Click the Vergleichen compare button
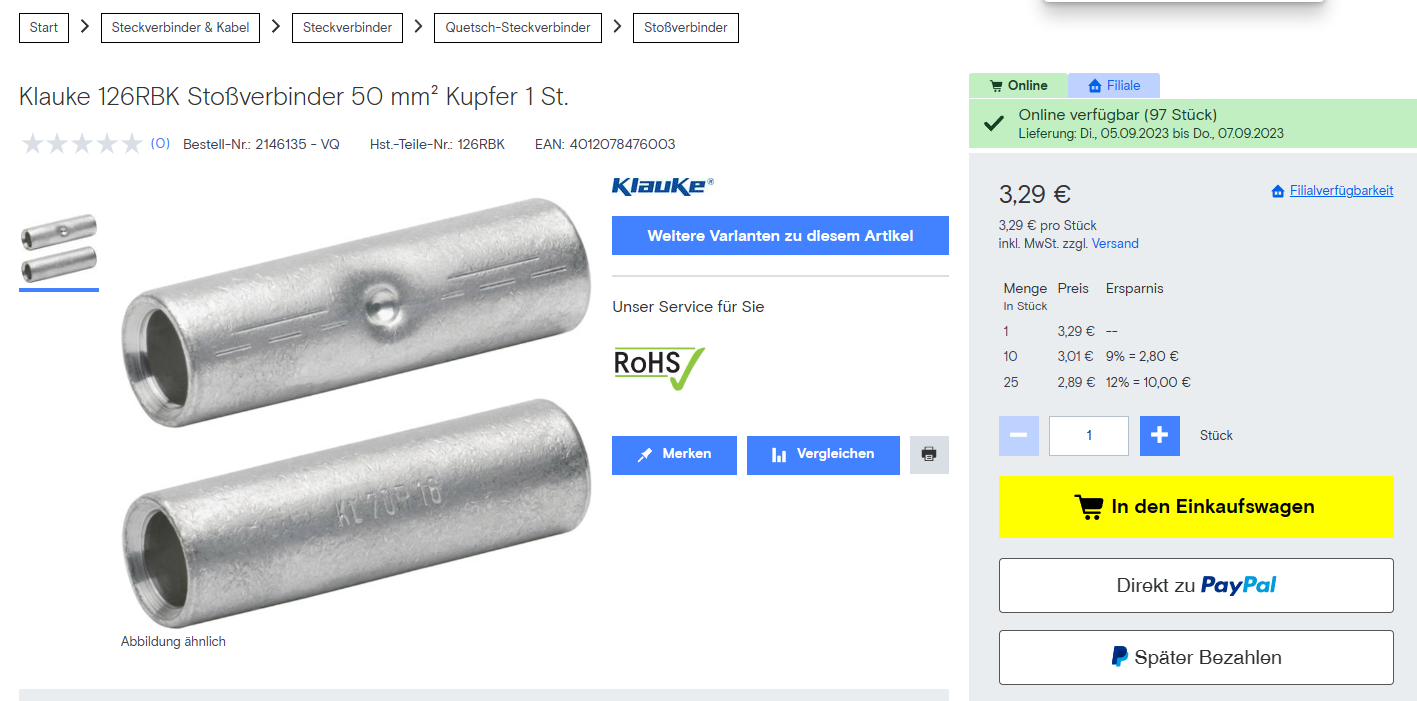The width and height of the screenshot is (1417, 701). pyautogui.click(x=823, y=455)
